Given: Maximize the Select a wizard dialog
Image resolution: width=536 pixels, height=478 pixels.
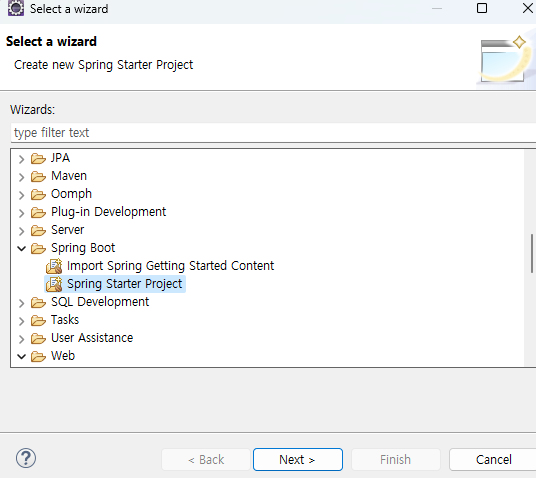Looking at the screenshot, I should [482, 8].
